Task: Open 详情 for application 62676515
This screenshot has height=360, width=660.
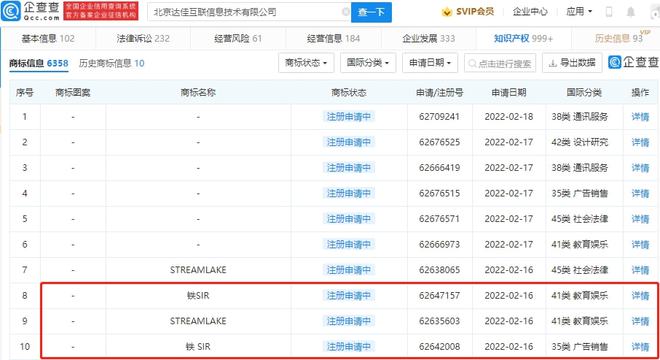Action: click(640, 193)
